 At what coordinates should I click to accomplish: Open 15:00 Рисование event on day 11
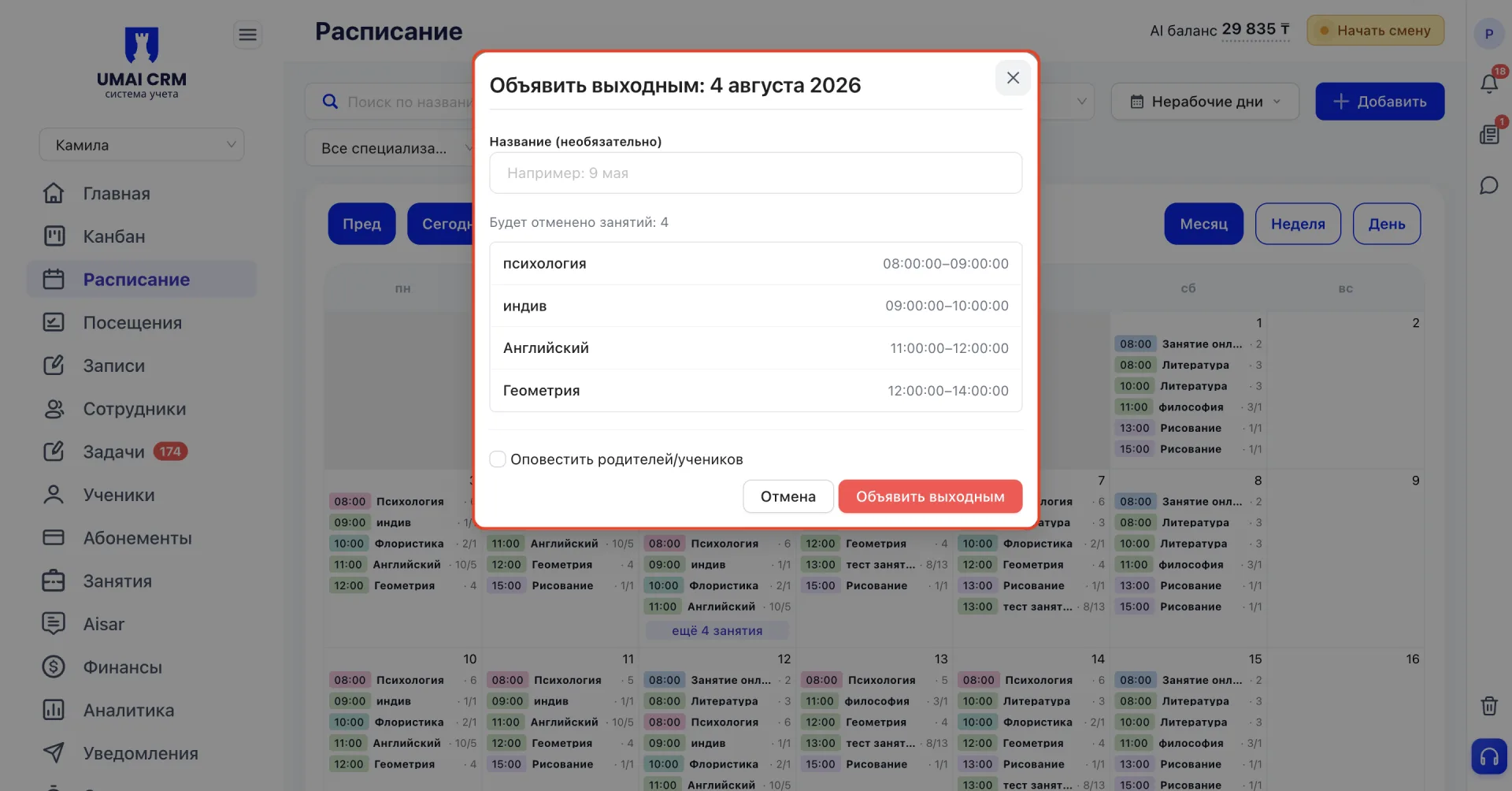[560, 764]
